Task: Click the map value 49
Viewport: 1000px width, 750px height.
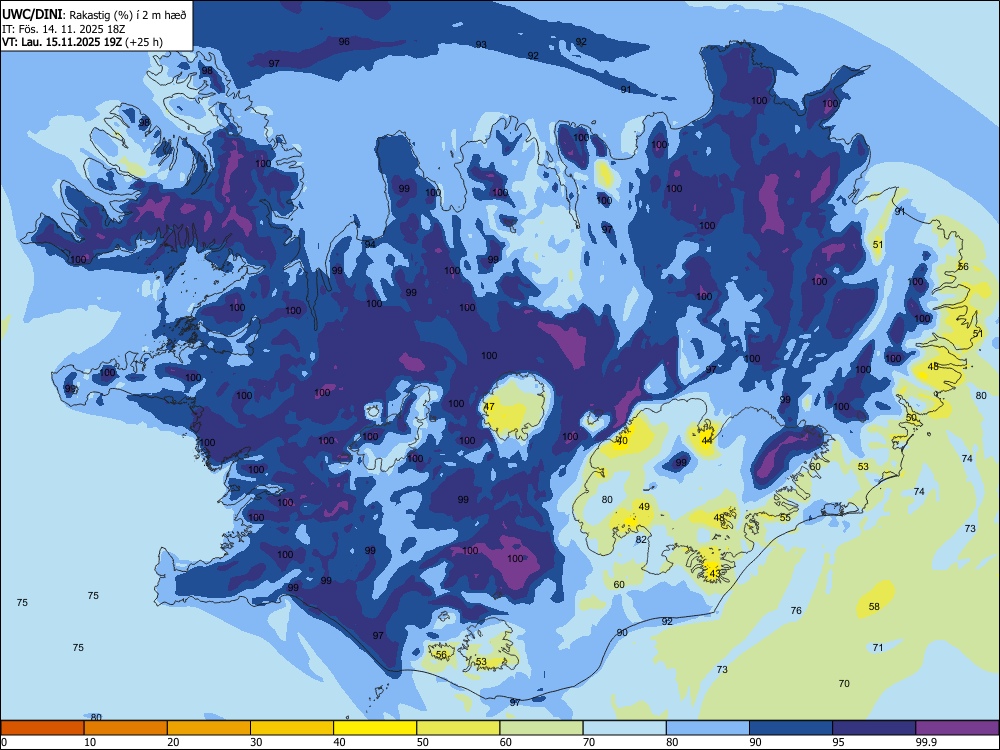Action: [644, 507]
